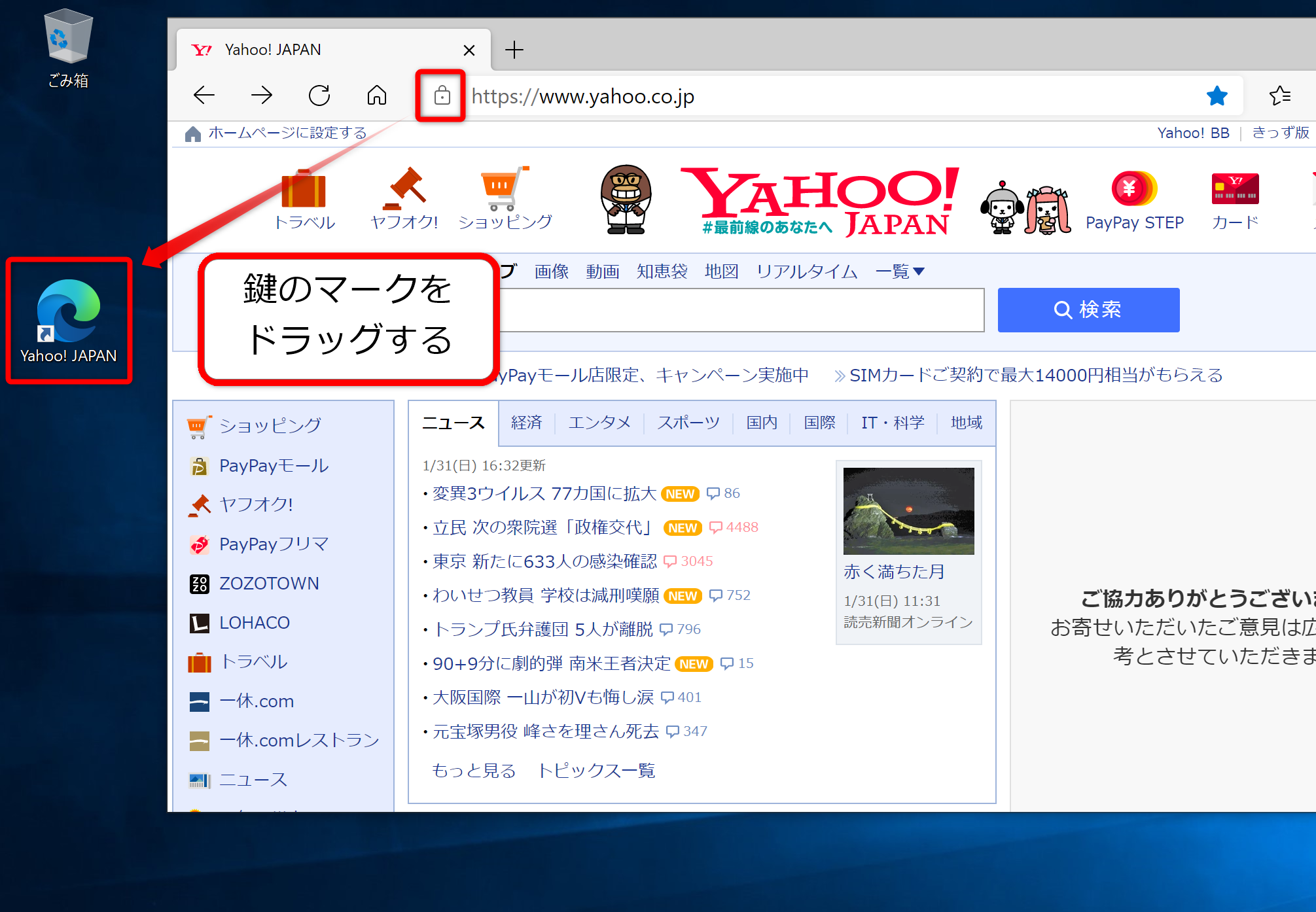Image resolution: width=1316 pixels, height=912 pixels.
Task: Click the address bar URL field
Action: [831, 96]
